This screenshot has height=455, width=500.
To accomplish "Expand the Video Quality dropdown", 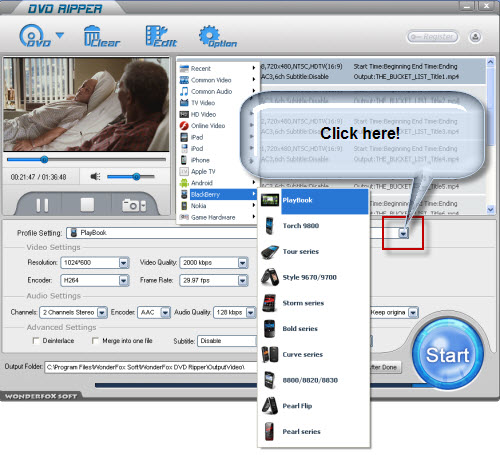I will (x=243, y=263).
